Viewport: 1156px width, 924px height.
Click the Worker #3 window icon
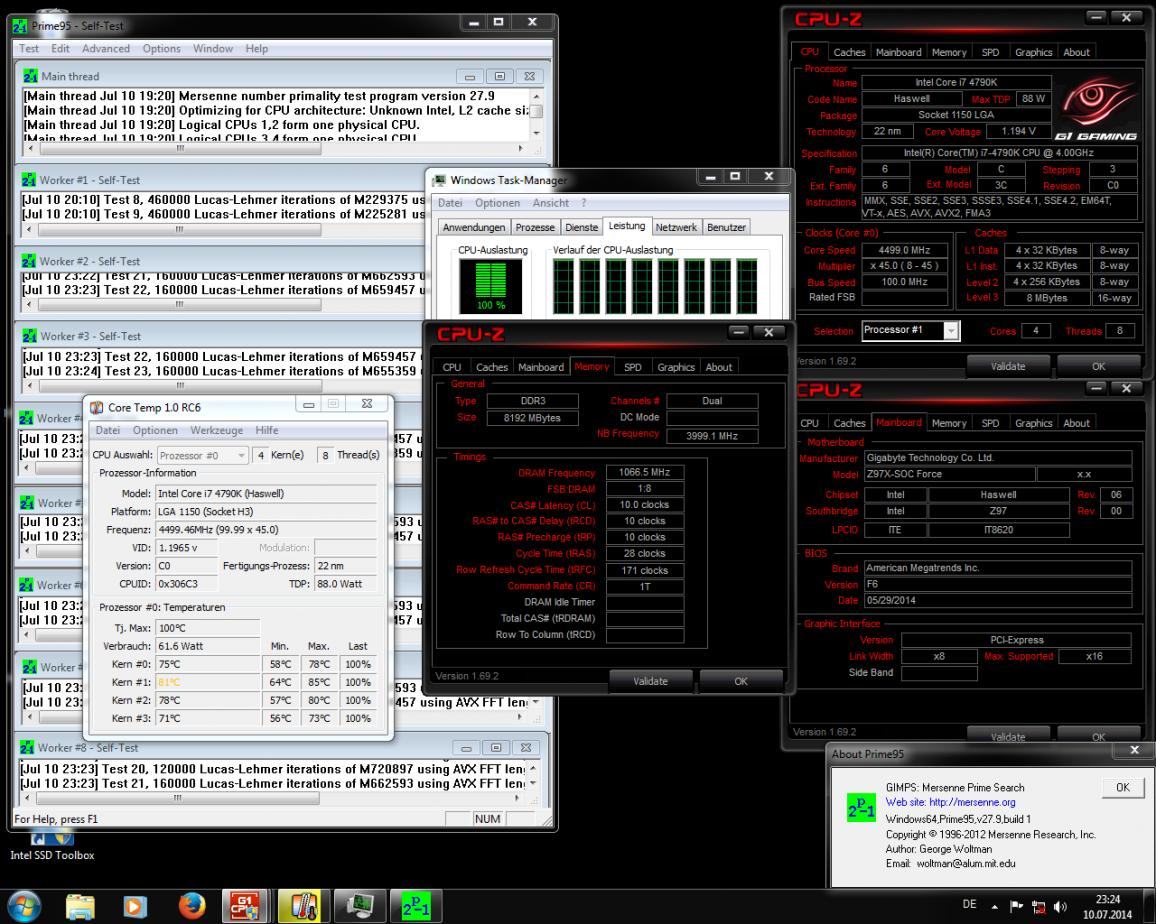[29, 336]
